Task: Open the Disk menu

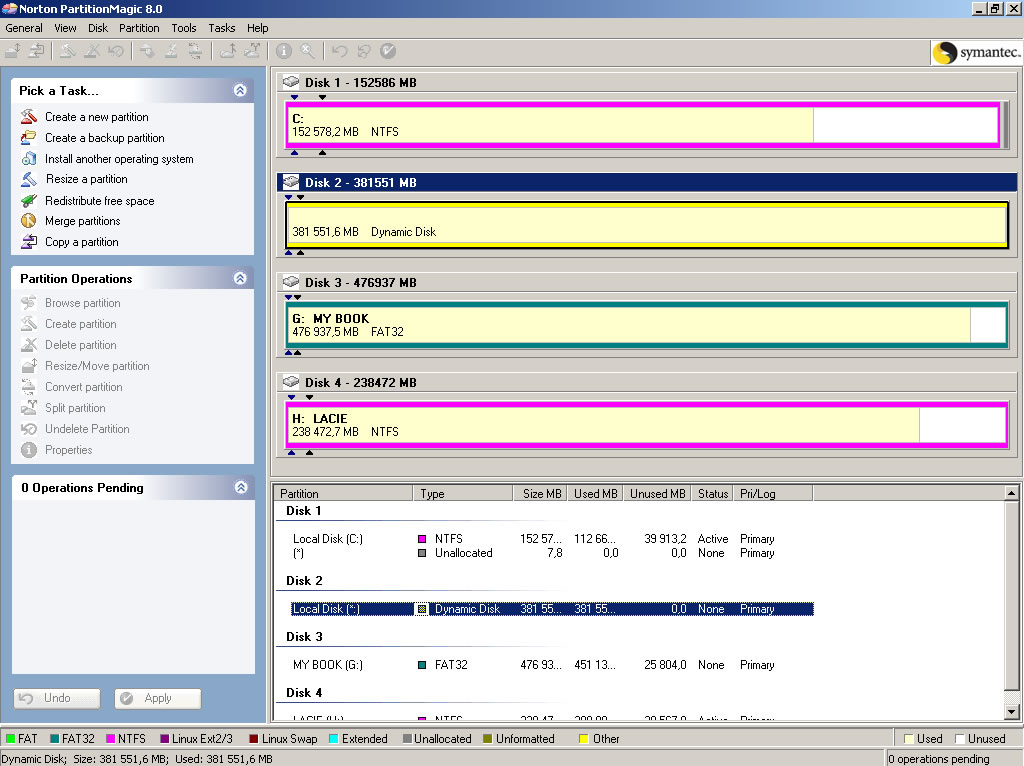Action: coord(98,28)
